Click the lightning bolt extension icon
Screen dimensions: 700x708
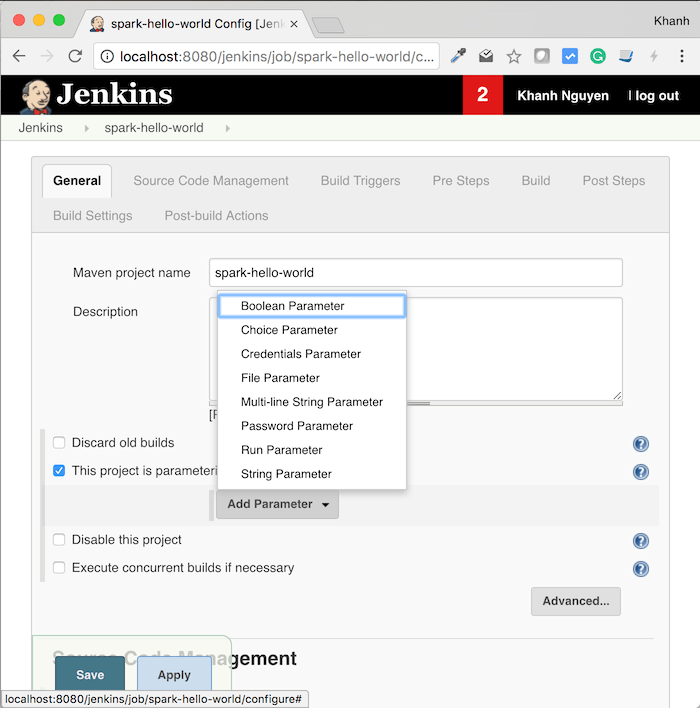point(654,56)
